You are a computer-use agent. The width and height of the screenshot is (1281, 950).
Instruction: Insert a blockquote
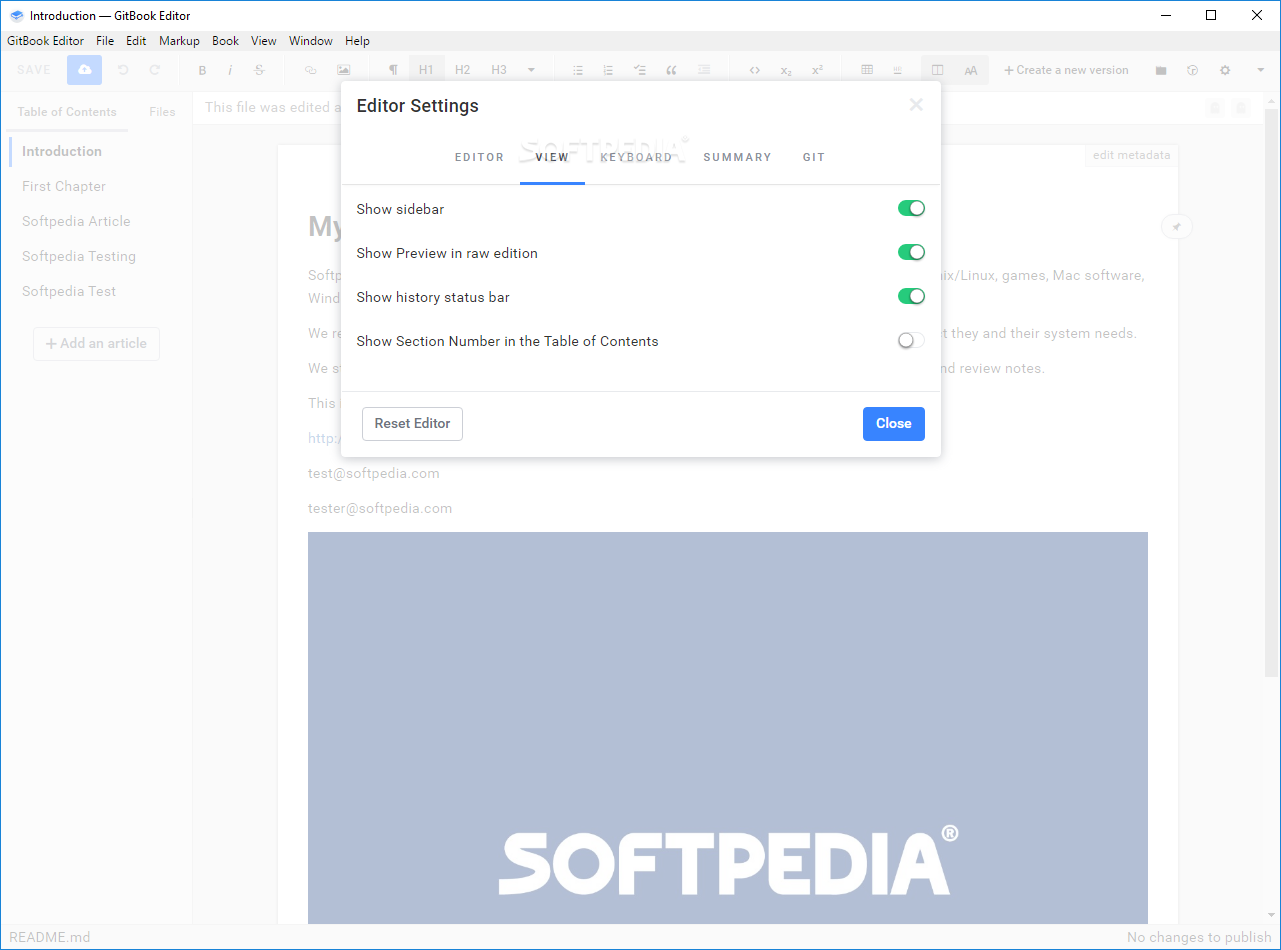pos(671,70)
